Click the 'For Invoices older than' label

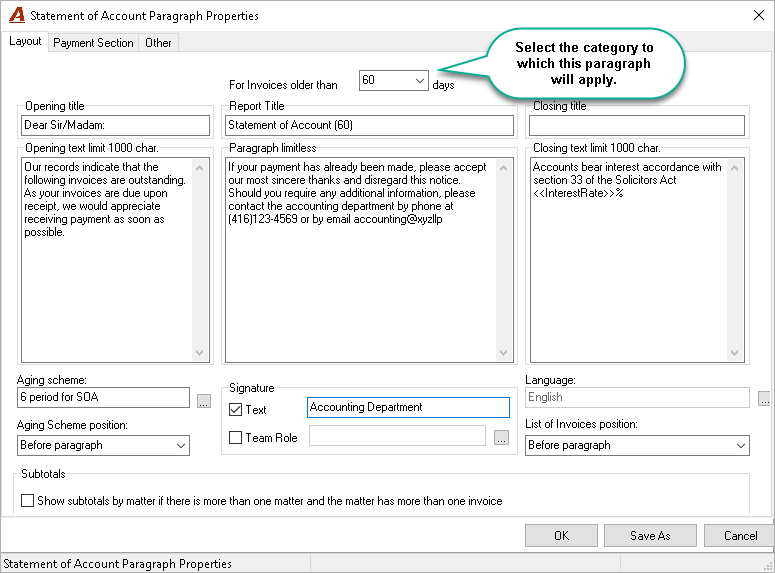pyautogui.click(x=283, y=85)
